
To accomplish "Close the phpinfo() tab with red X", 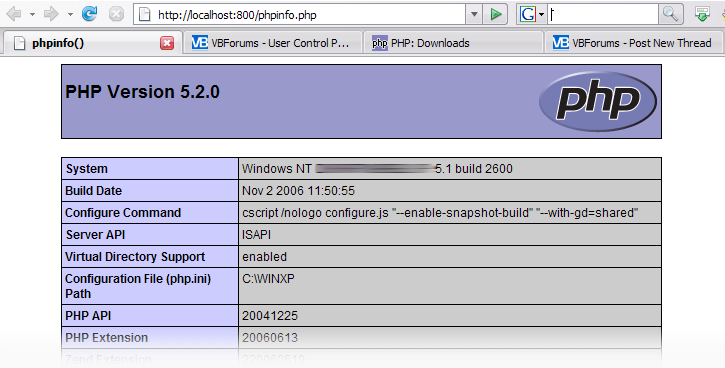I will (167, 43).
